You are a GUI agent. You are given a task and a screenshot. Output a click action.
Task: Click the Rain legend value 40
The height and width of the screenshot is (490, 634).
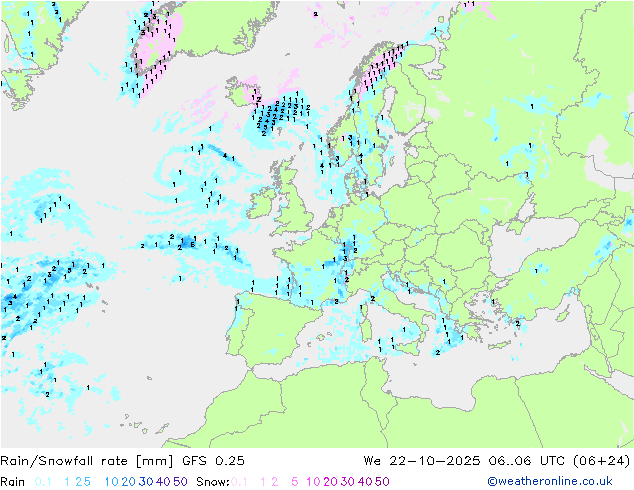pos(163,482)
